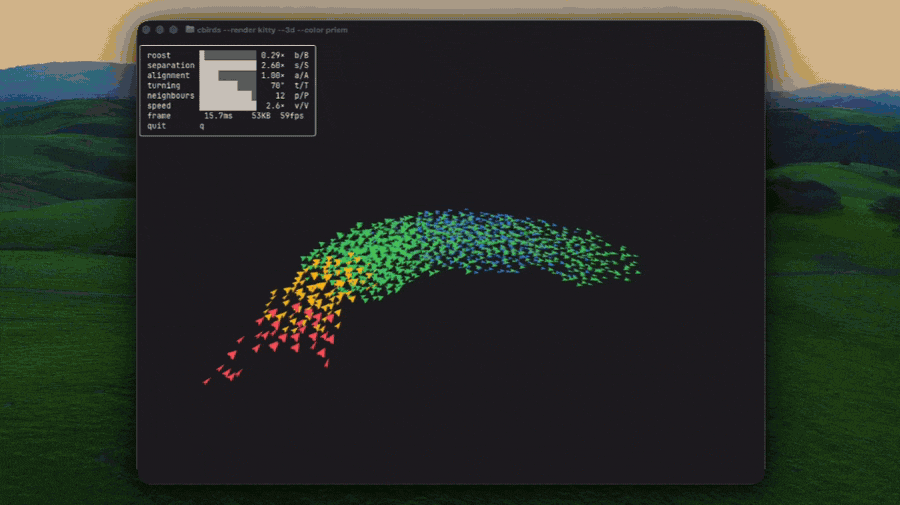The width and height of the screenshot is (900, 505).
Task: Click the 'speed' label
Action: point(159,106)
